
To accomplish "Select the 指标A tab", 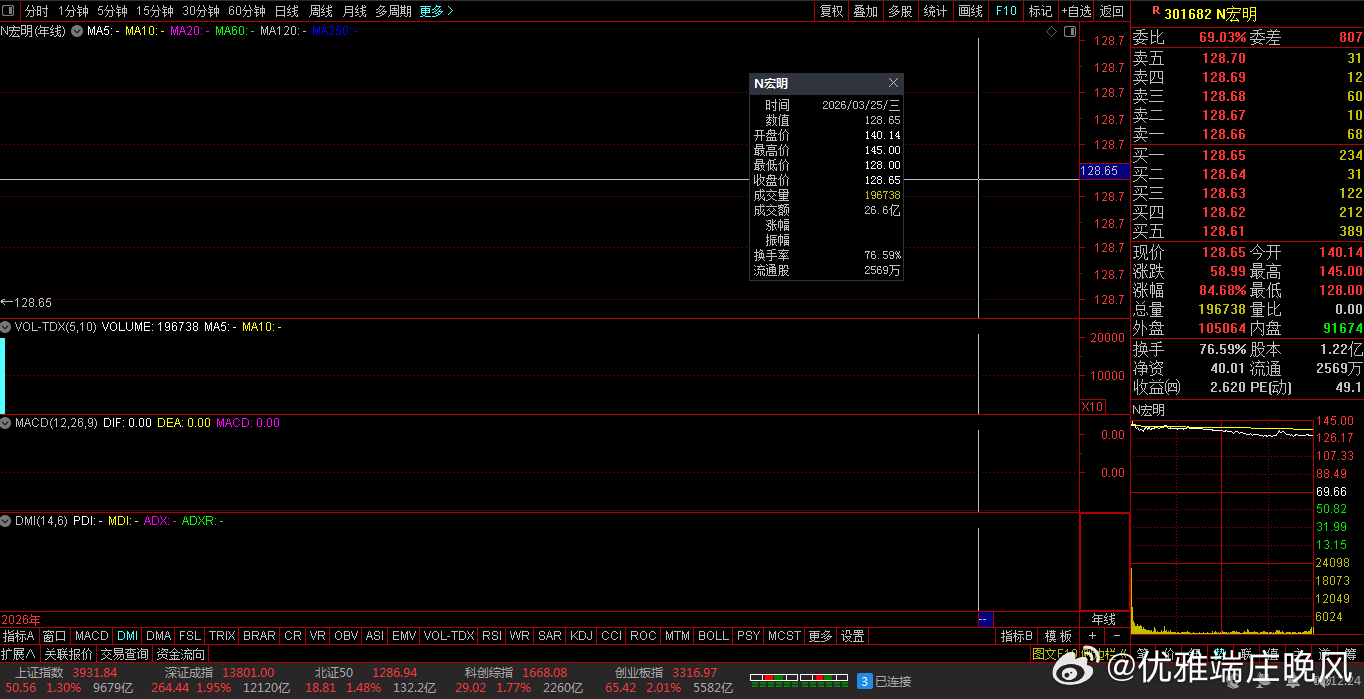I will (x=18, y=636).
